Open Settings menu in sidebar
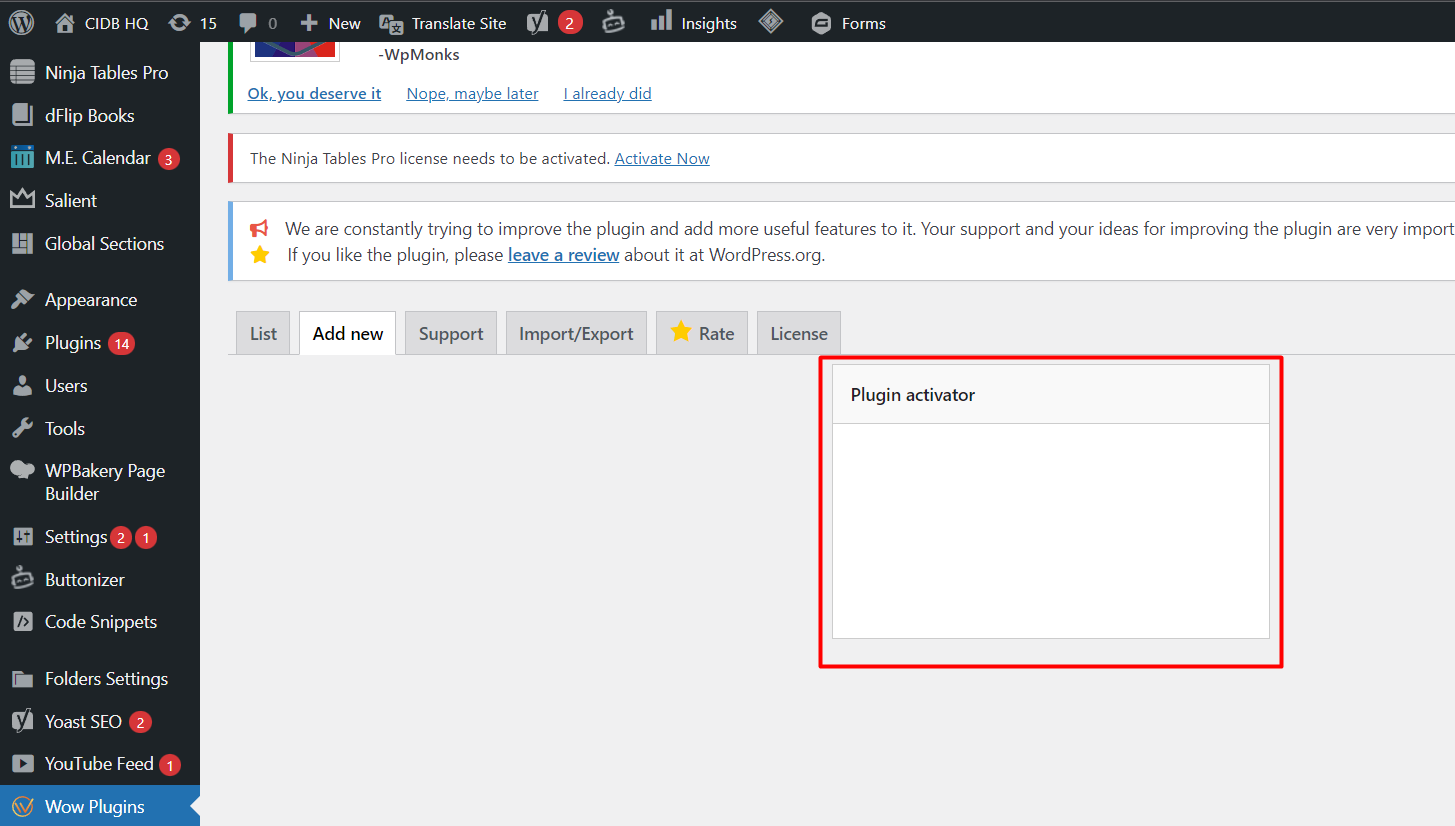The height and width of the screenshot is (826, 1455). (100, 537)
